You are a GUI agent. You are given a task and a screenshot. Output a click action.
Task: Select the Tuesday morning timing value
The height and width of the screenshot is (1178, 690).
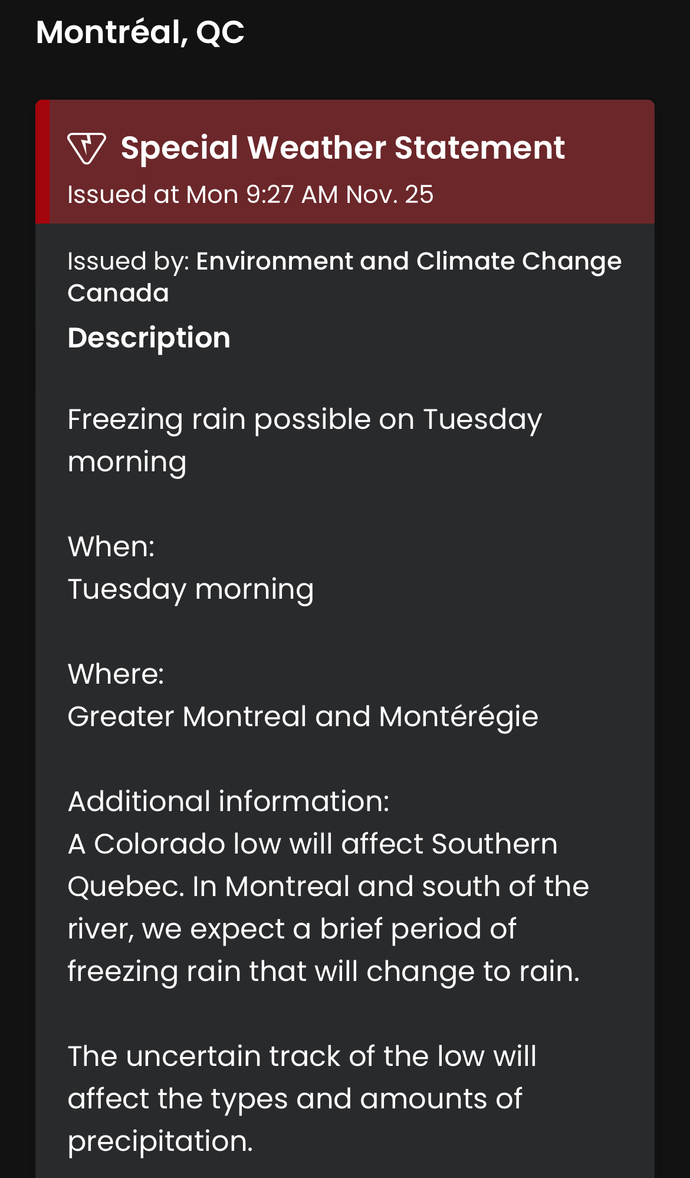click(191, 589)
